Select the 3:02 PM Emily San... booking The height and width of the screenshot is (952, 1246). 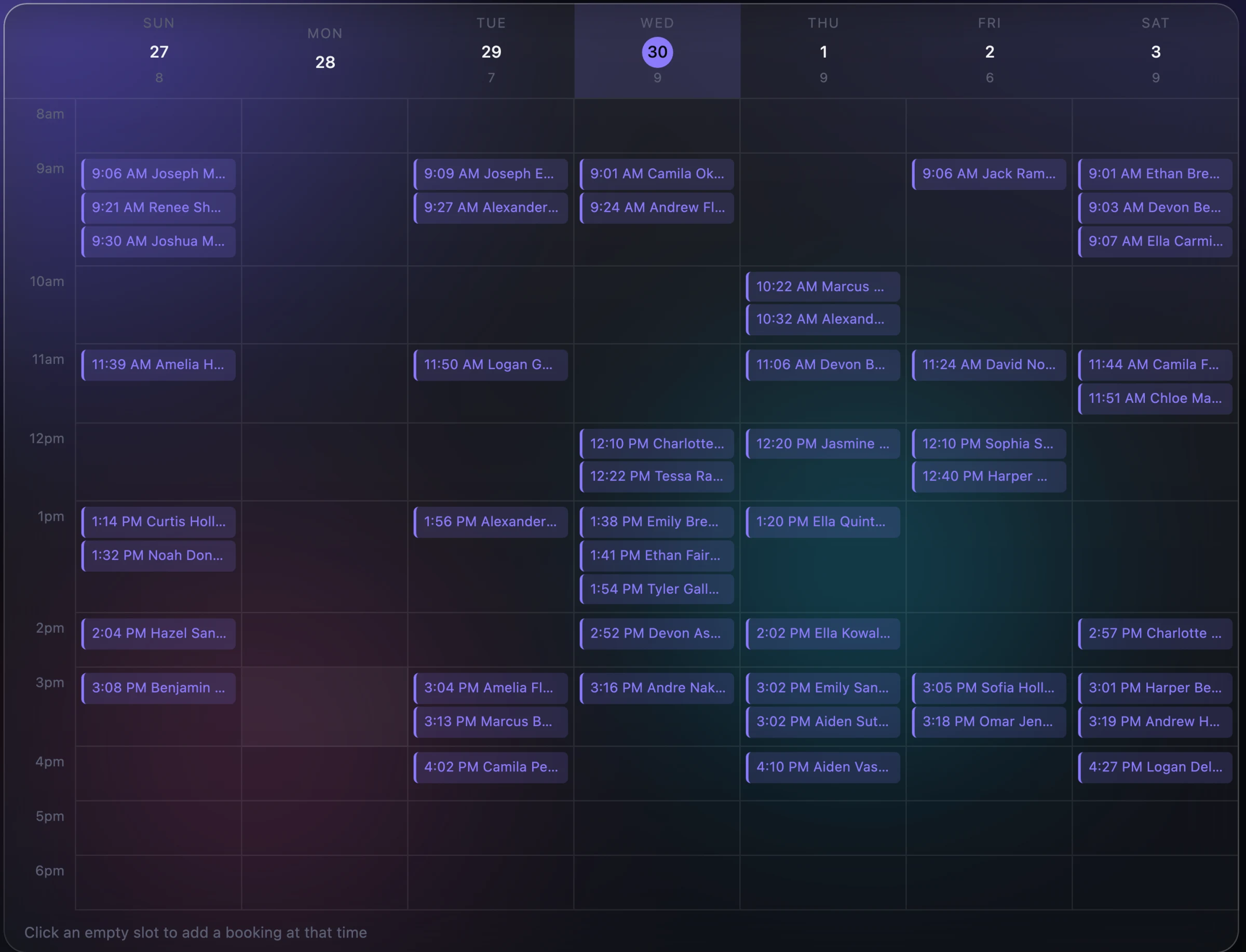pyautogui.click(x=823, y=688)
